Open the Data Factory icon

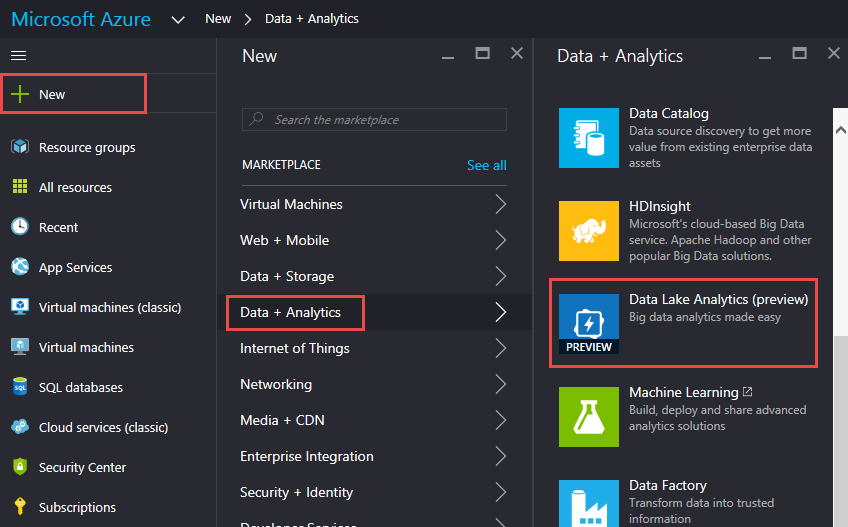tap(589, 503)
